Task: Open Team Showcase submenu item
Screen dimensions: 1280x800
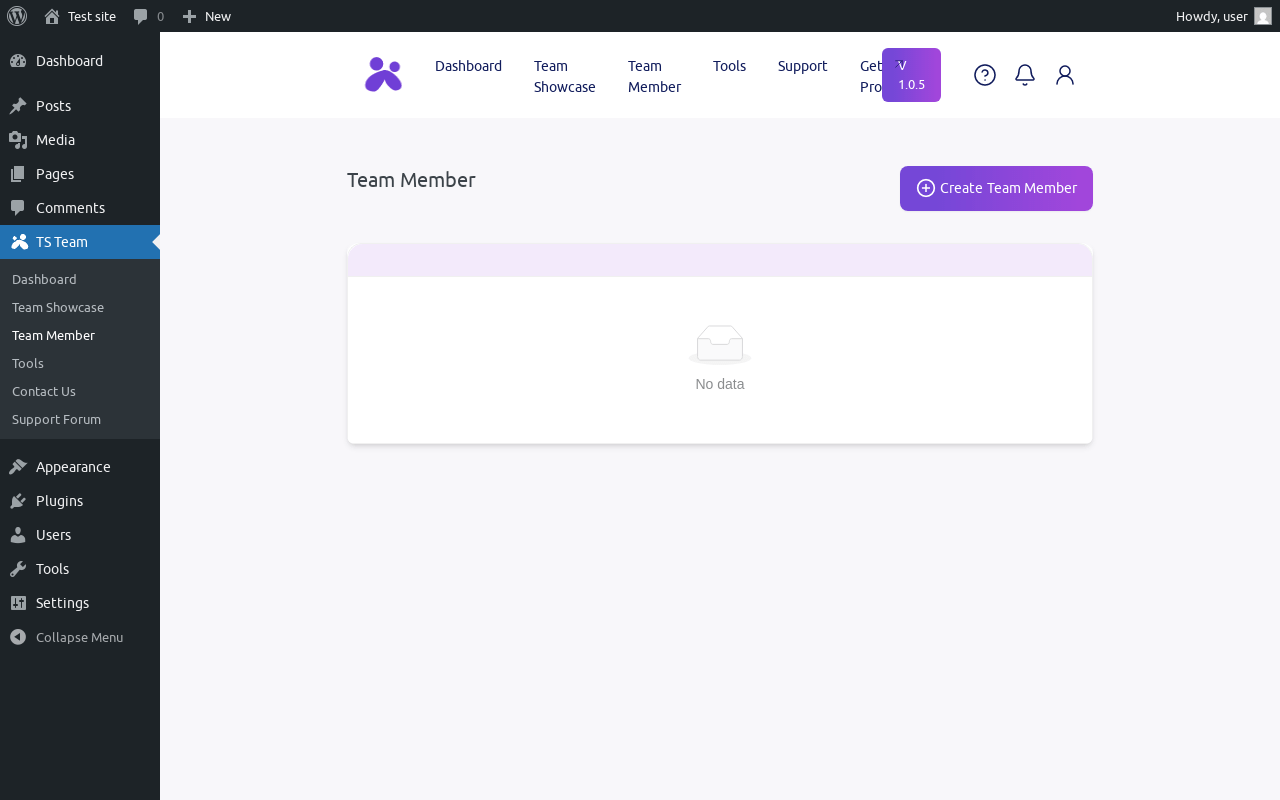Action: [58, 307]
